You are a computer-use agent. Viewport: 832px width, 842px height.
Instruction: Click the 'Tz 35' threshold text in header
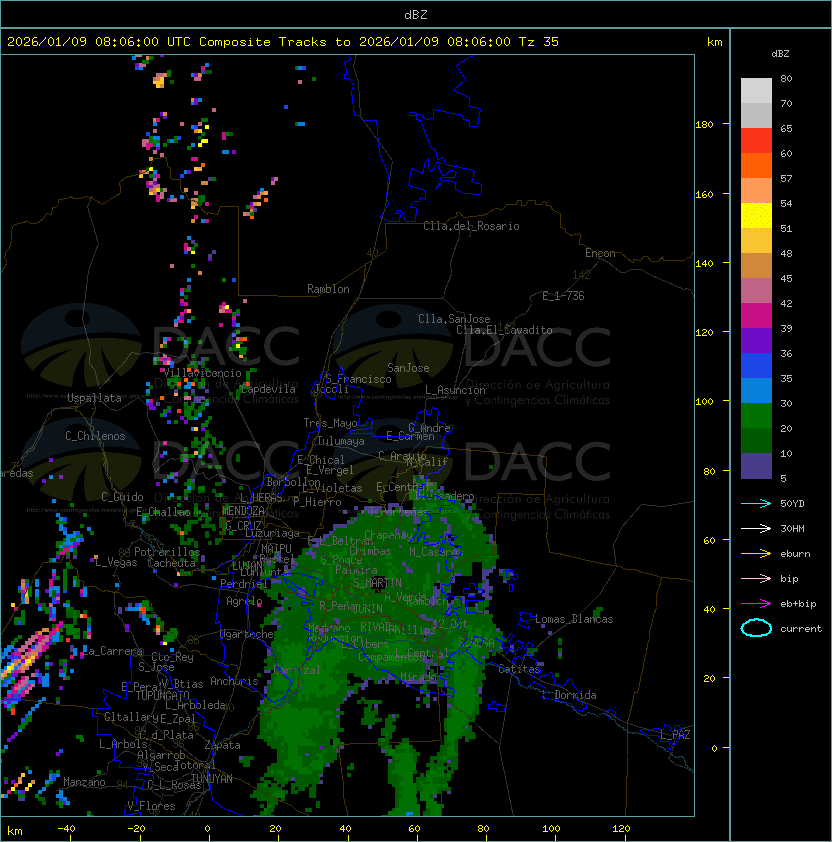[539, 42]
